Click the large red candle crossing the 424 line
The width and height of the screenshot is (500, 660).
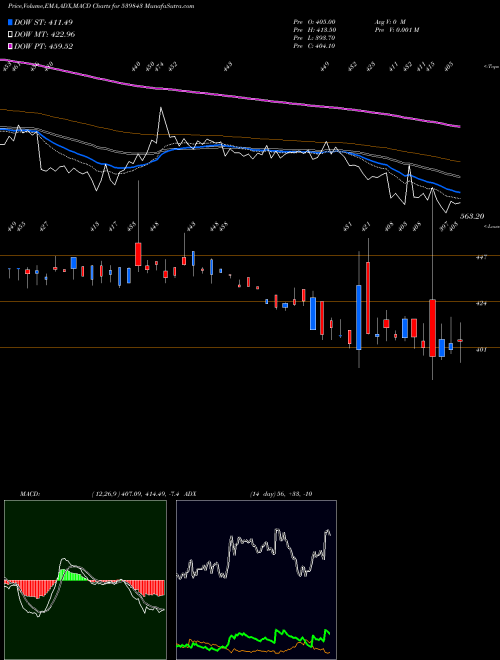432,328
